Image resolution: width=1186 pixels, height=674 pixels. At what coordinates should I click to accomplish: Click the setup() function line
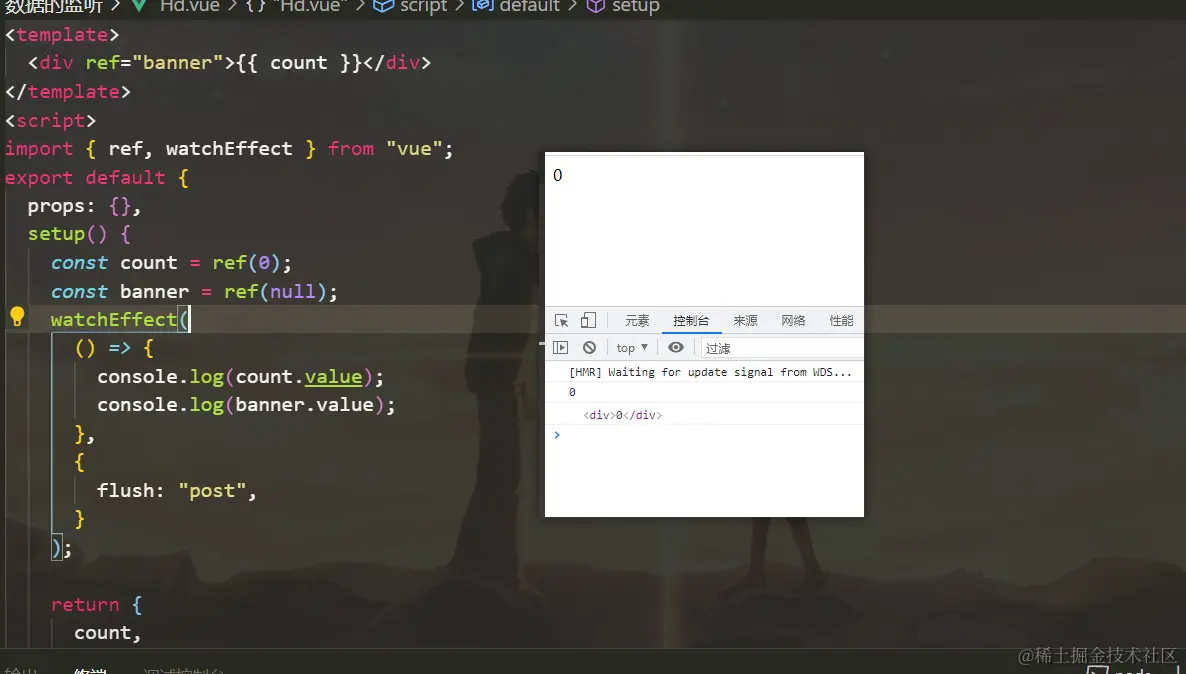(79, 235)
